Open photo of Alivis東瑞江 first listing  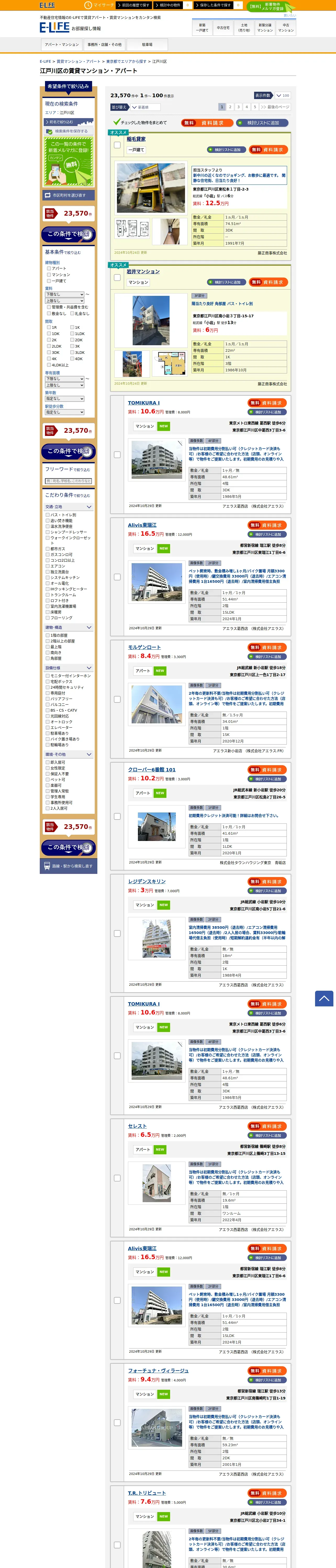157,582
